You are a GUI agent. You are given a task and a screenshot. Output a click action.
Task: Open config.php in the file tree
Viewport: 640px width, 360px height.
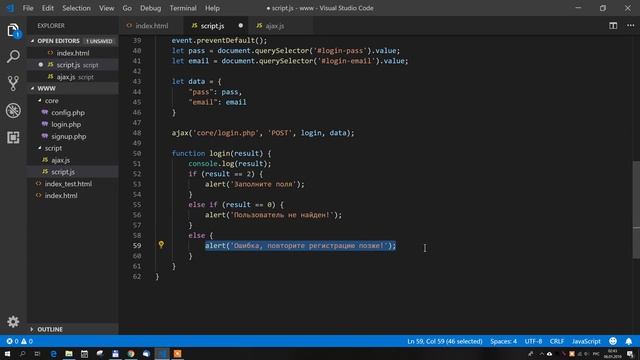[x=73, y=112]
